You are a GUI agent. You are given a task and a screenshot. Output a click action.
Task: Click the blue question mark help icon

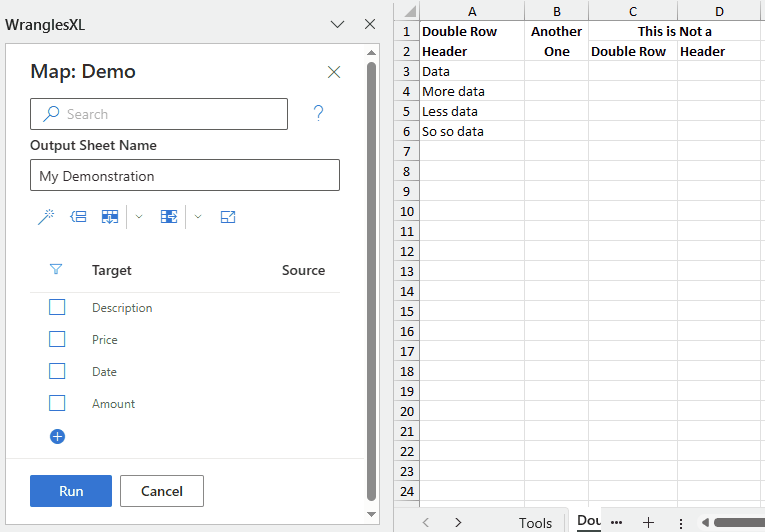click(x=318, y=114)
